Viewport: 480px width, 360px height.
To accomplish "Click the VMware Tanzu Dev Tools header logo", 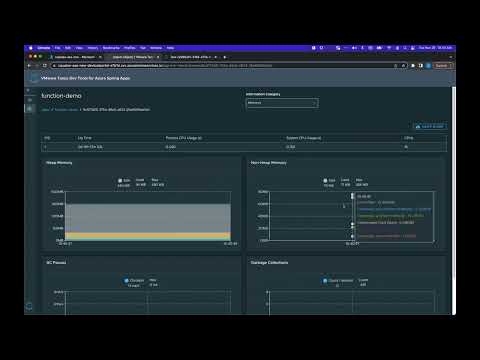I will 34,78.
